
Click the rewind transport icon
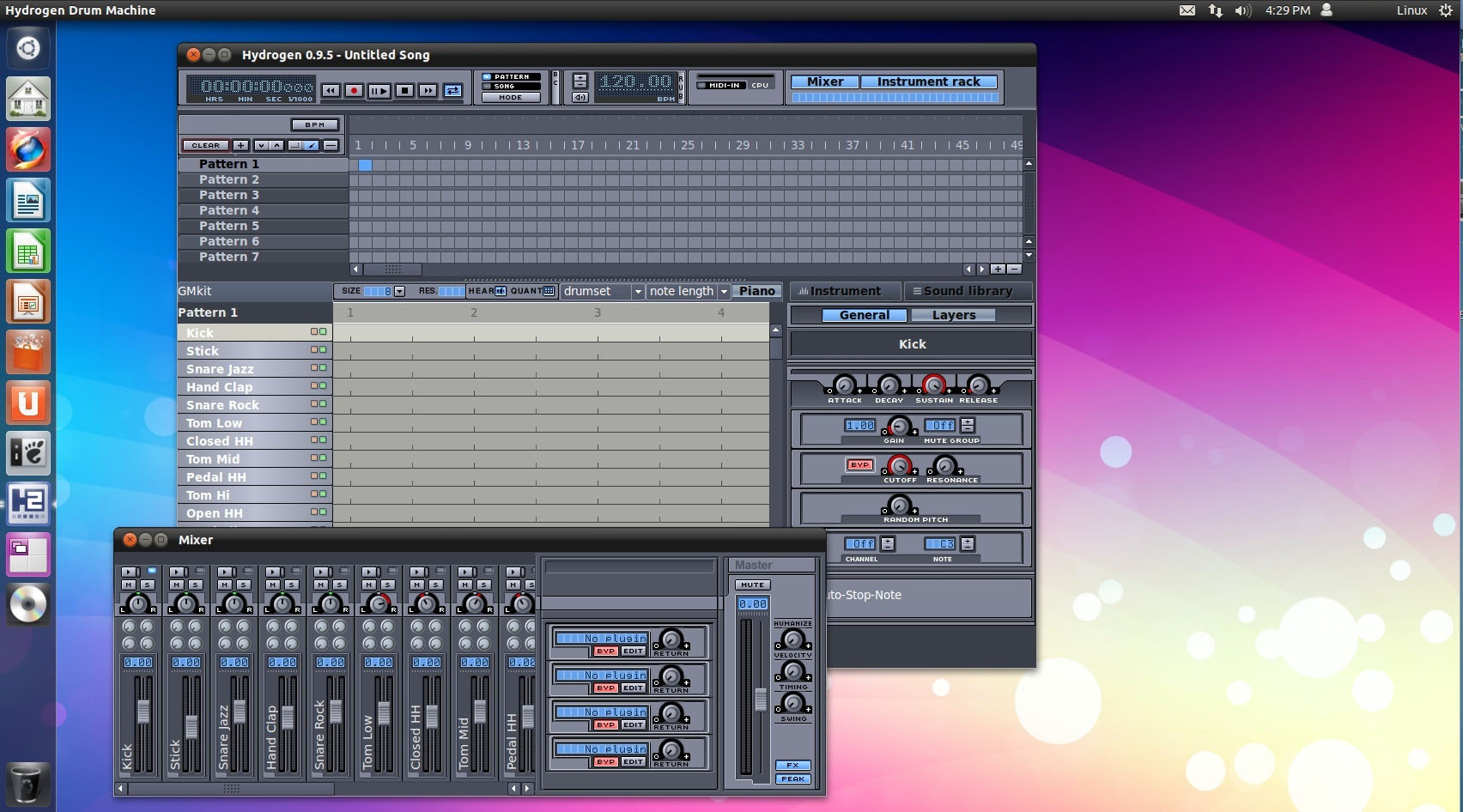coord(329,90)
